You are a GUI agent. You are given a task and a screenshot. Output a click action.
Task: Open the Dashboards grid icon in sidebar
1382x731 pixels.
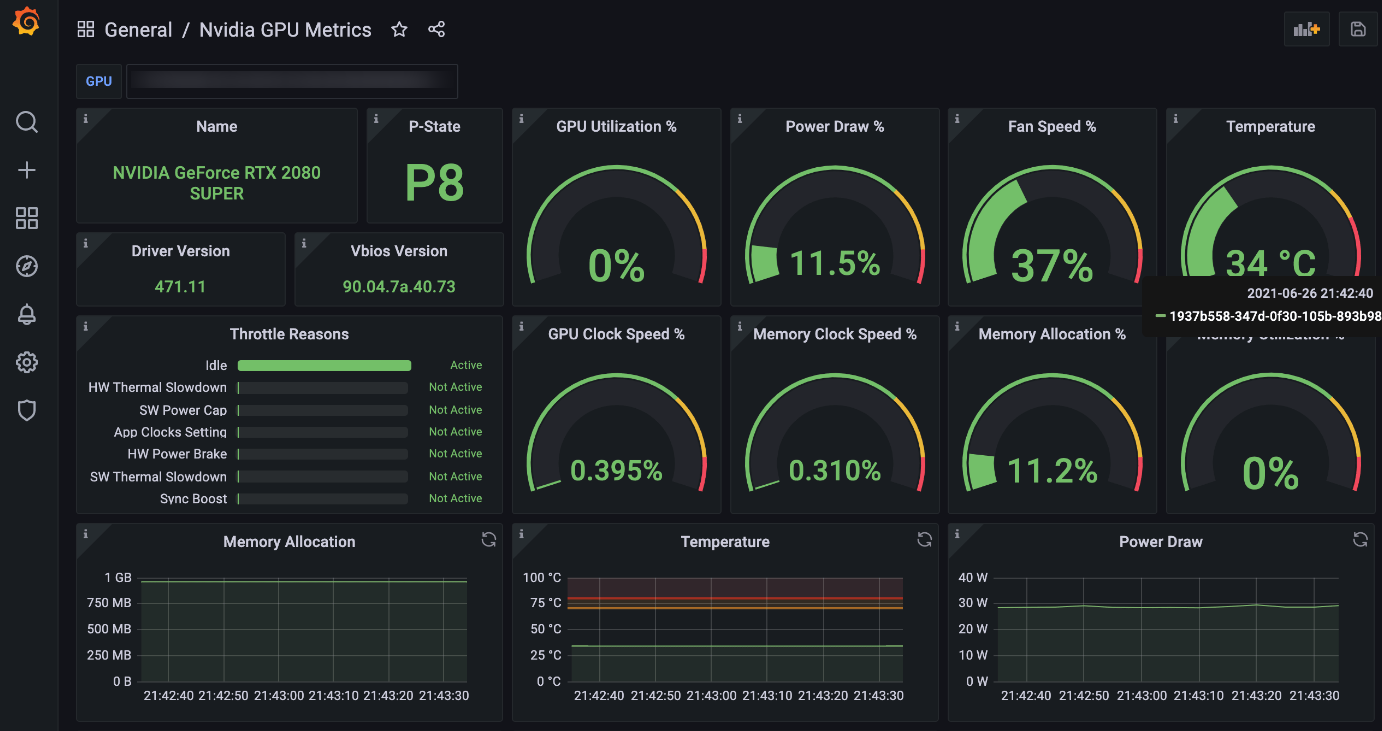tap(27, 219)
